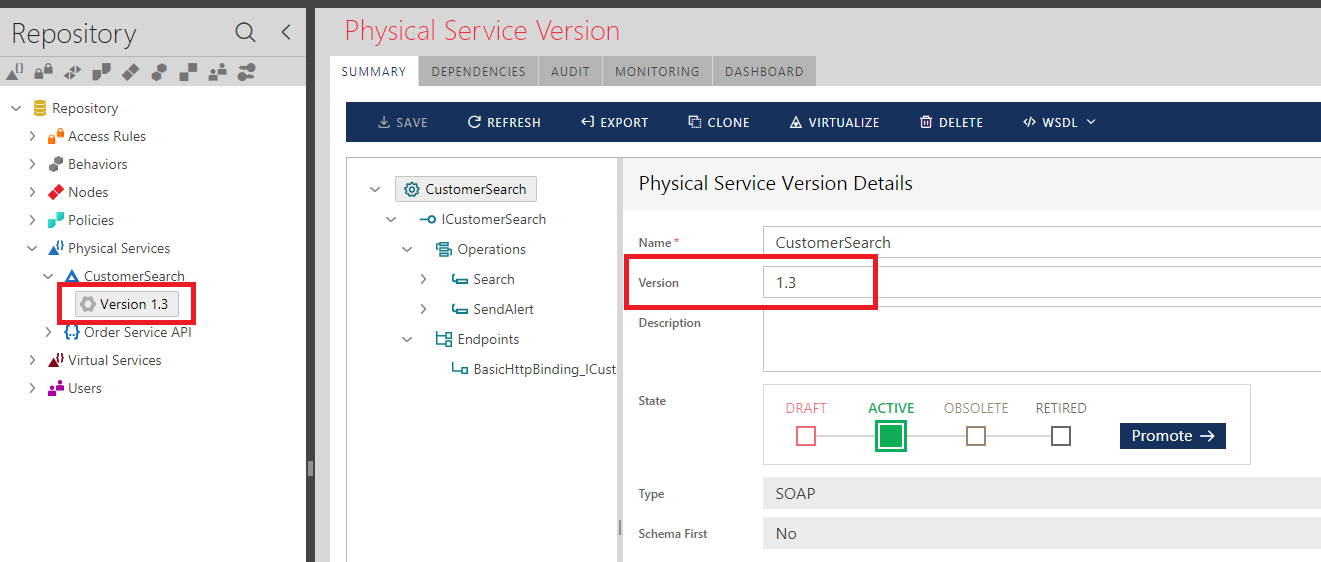Expand the Search operation node
The image size is (1321, 562).
point(423,279)
